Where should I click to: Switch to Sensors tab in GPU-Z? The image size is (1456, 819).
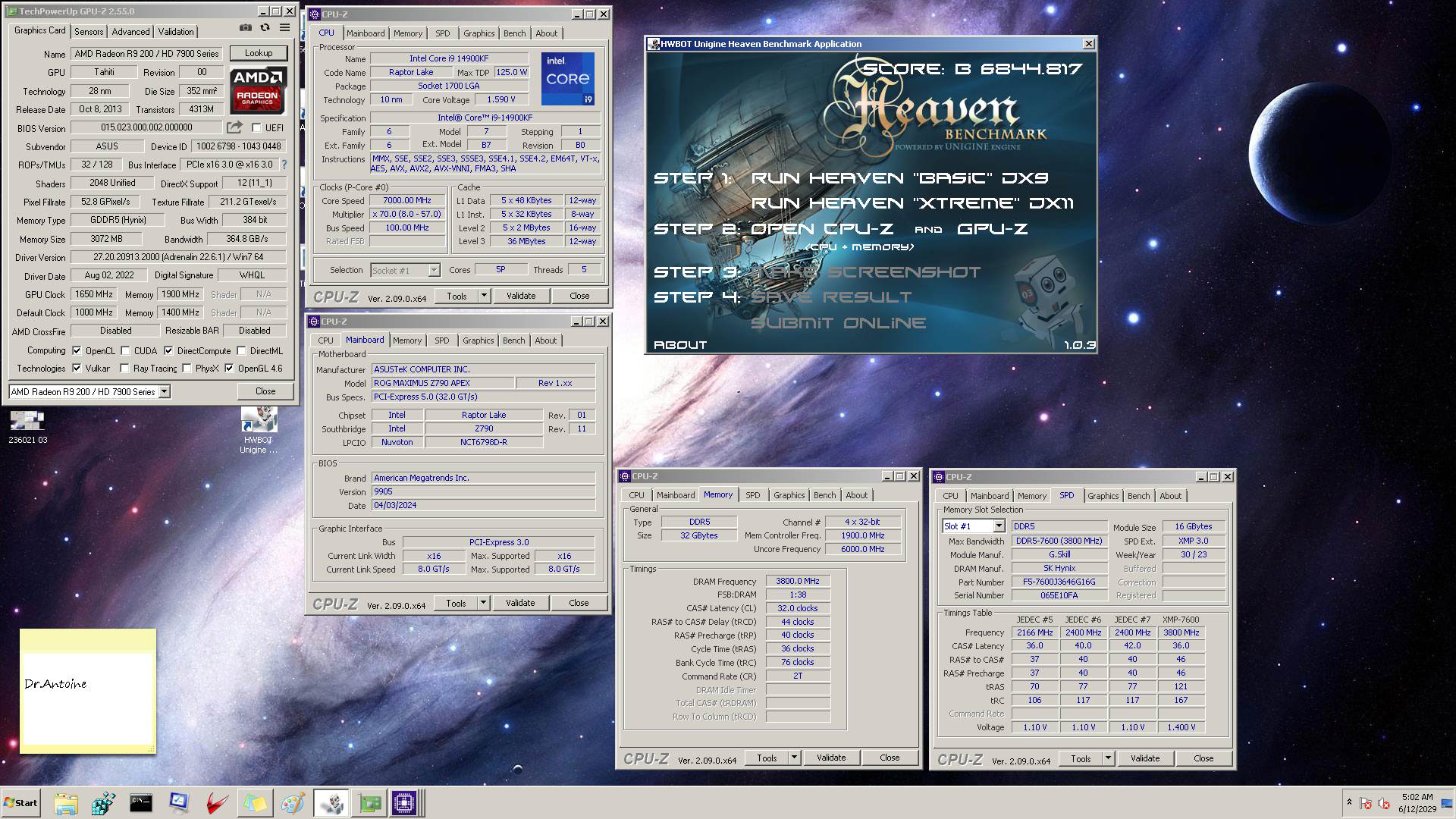[89, 31]
